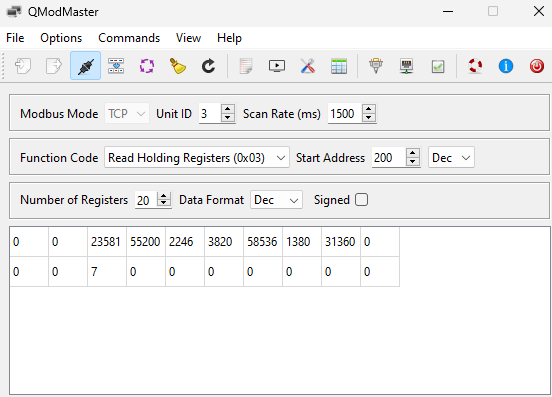Increase the Number of Registers

pos(163,196)
